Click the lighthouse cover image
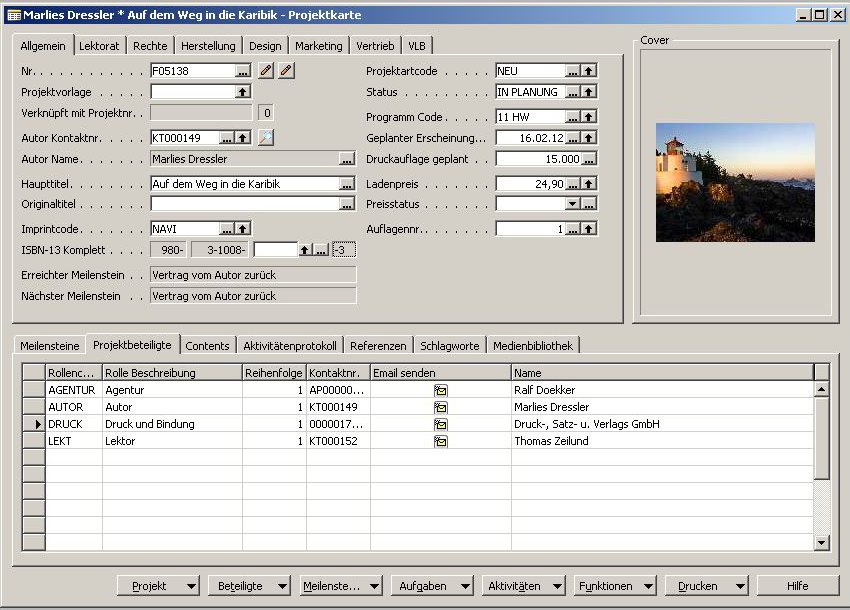Viewport: 850px width, 610px height. [735, 182]
